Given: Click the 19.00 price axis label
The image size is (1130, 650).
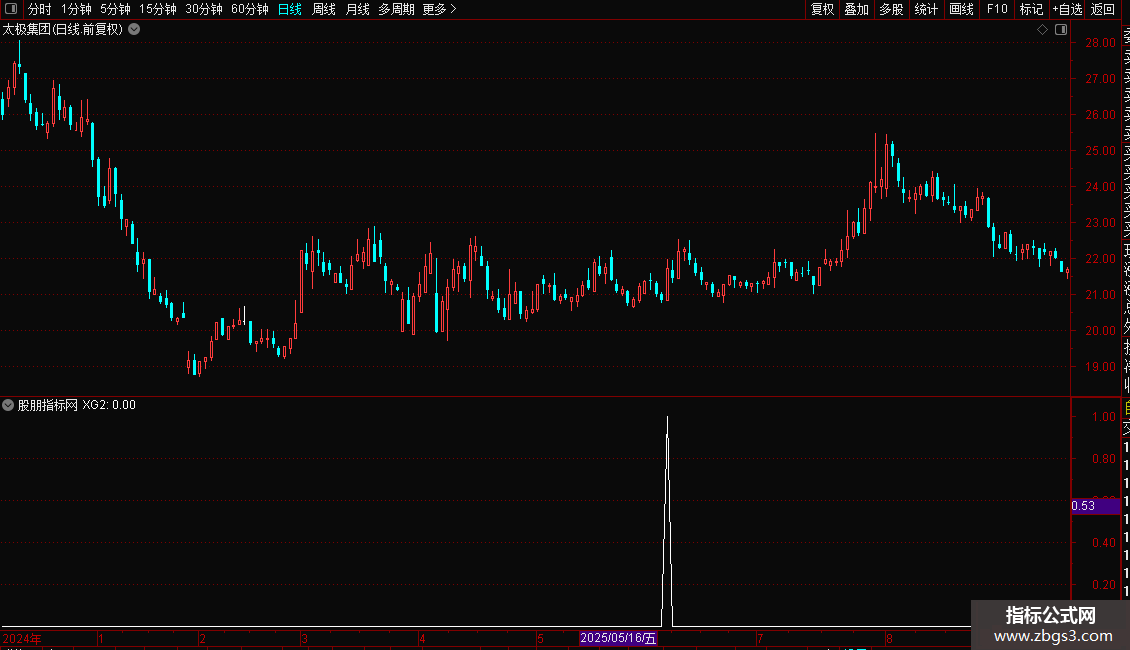Looking at the screenshot, I should (x=1100, y=367).
